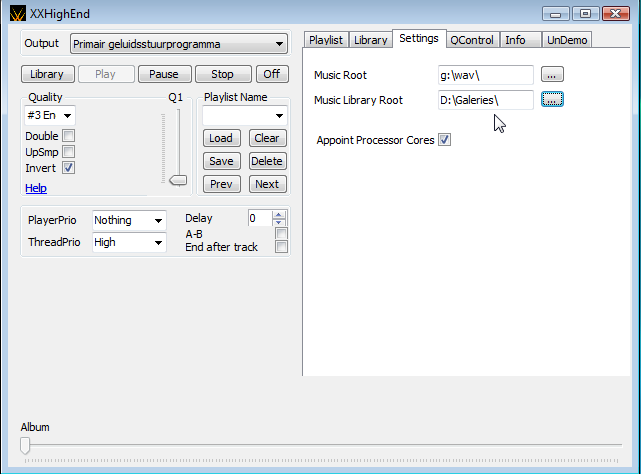Click the Load playlist button
641x474 pixels.
click(222, 138)
